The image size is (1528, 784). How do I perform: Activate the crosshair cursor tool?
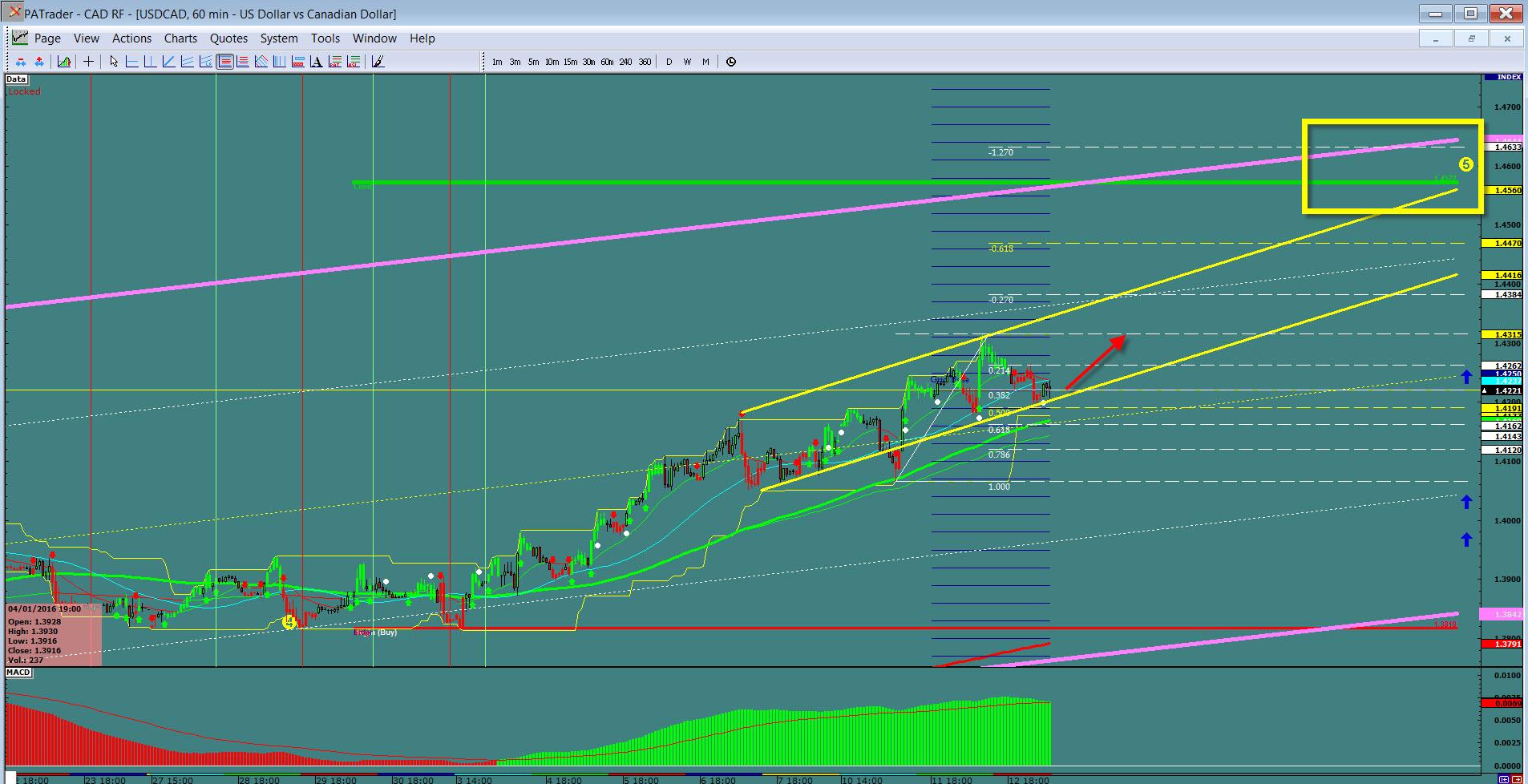pyautogui.click(x=88, y=62)
